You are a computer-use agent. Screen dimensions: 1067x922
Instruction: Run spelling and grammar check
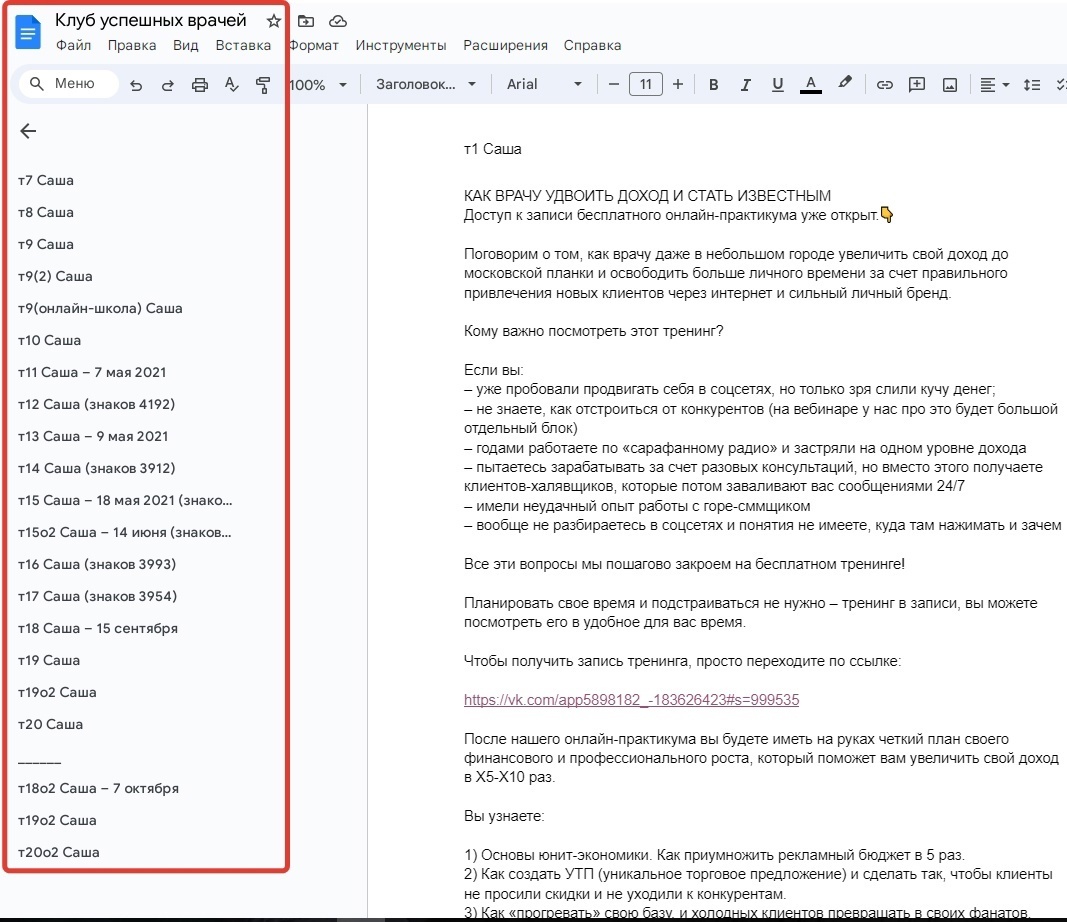(231, 85)
